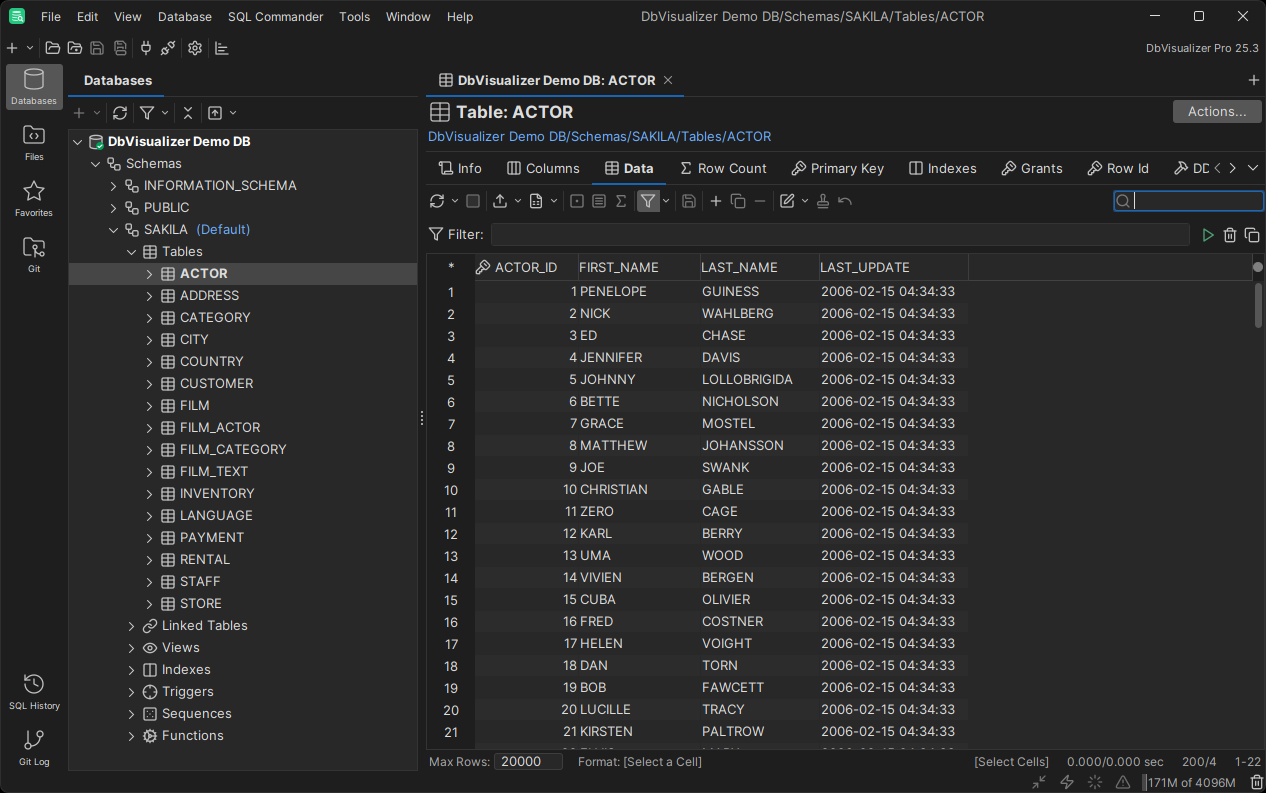Export the table data via the export icon
Screen dimensions: 1266x793
point(500,201)
